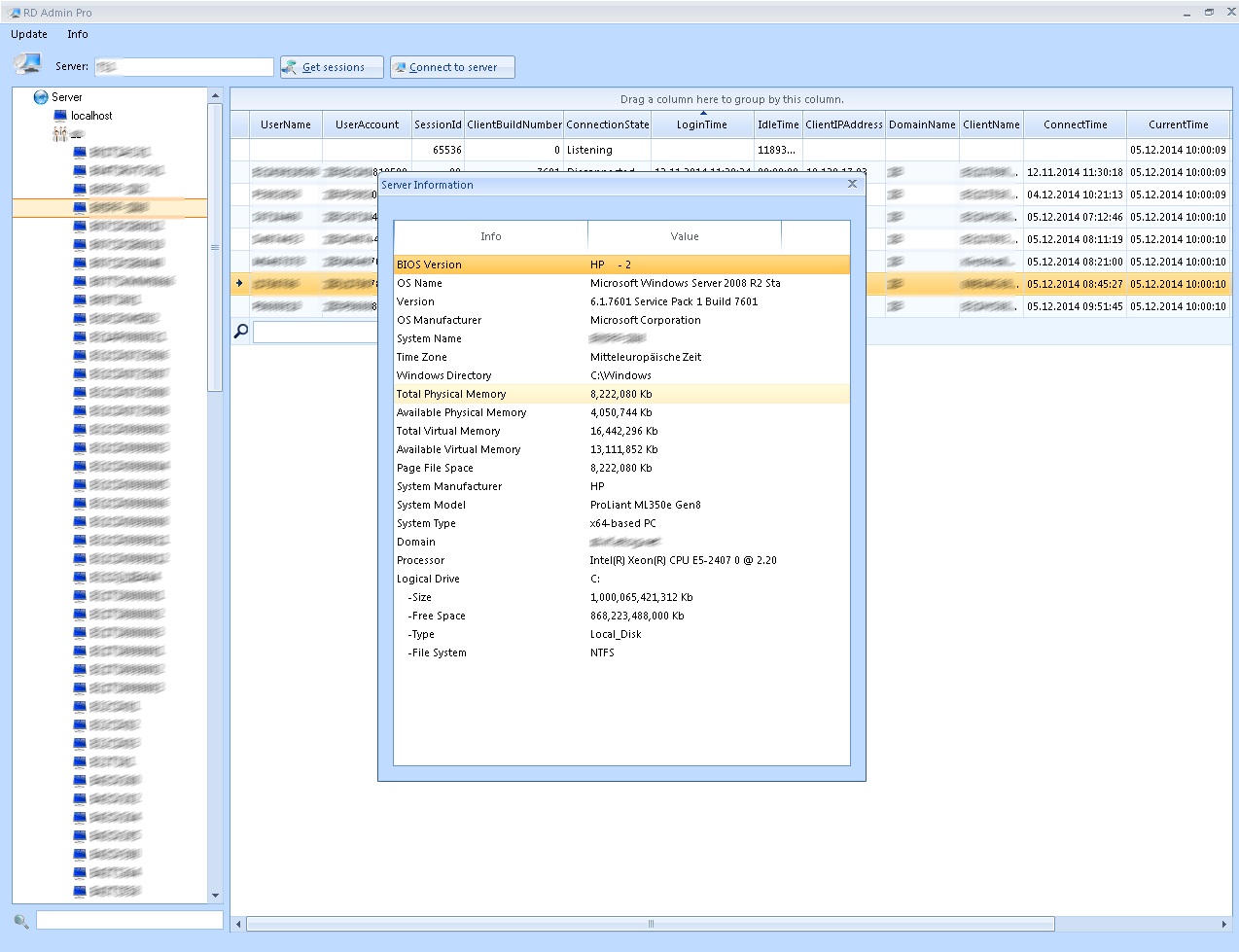Click the computer icon beside Server label
Screen dimensions: 1239x952
click(x=27, y=64)
